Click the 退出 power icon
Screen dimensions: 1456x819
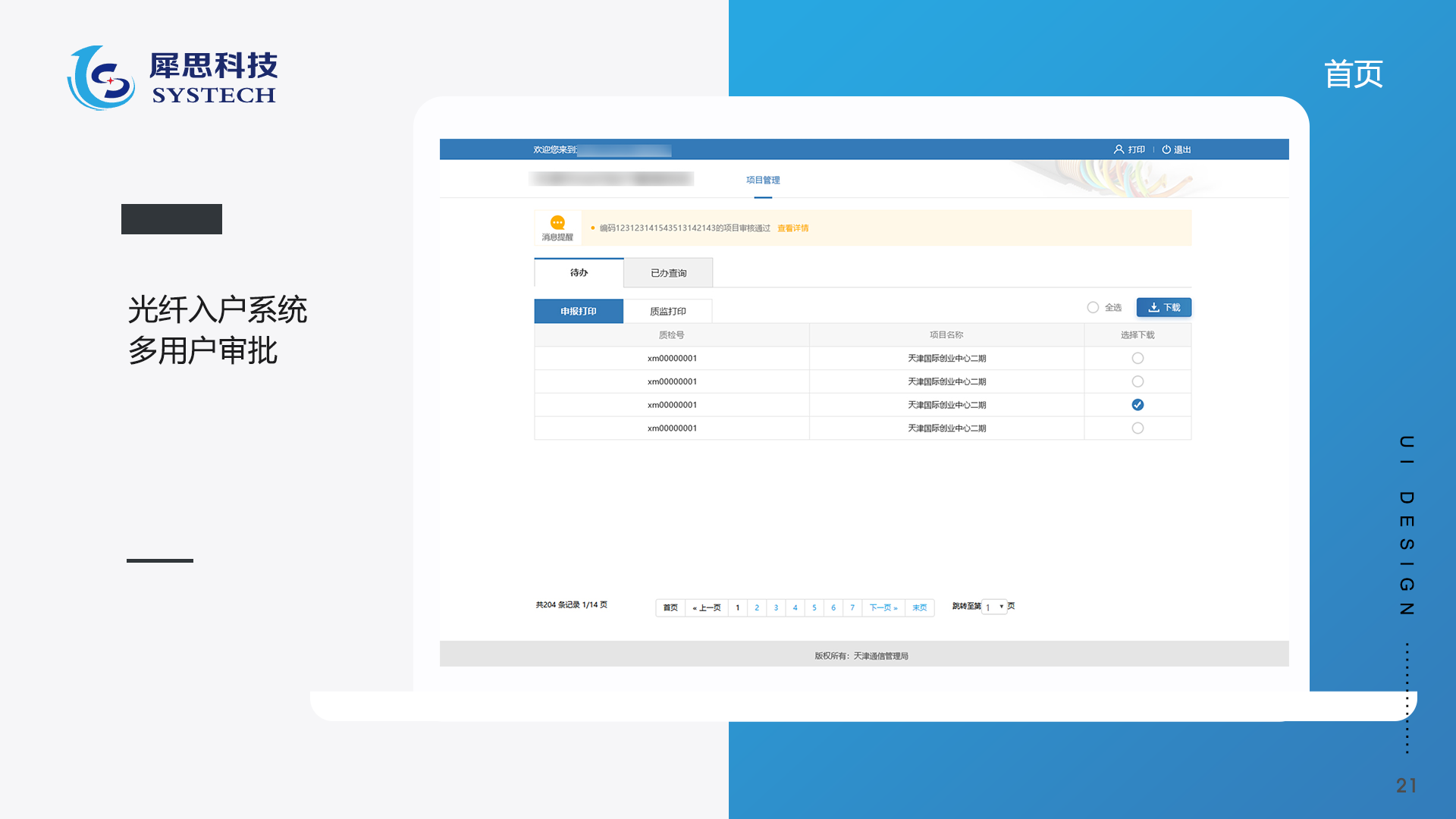[1166, 149]
